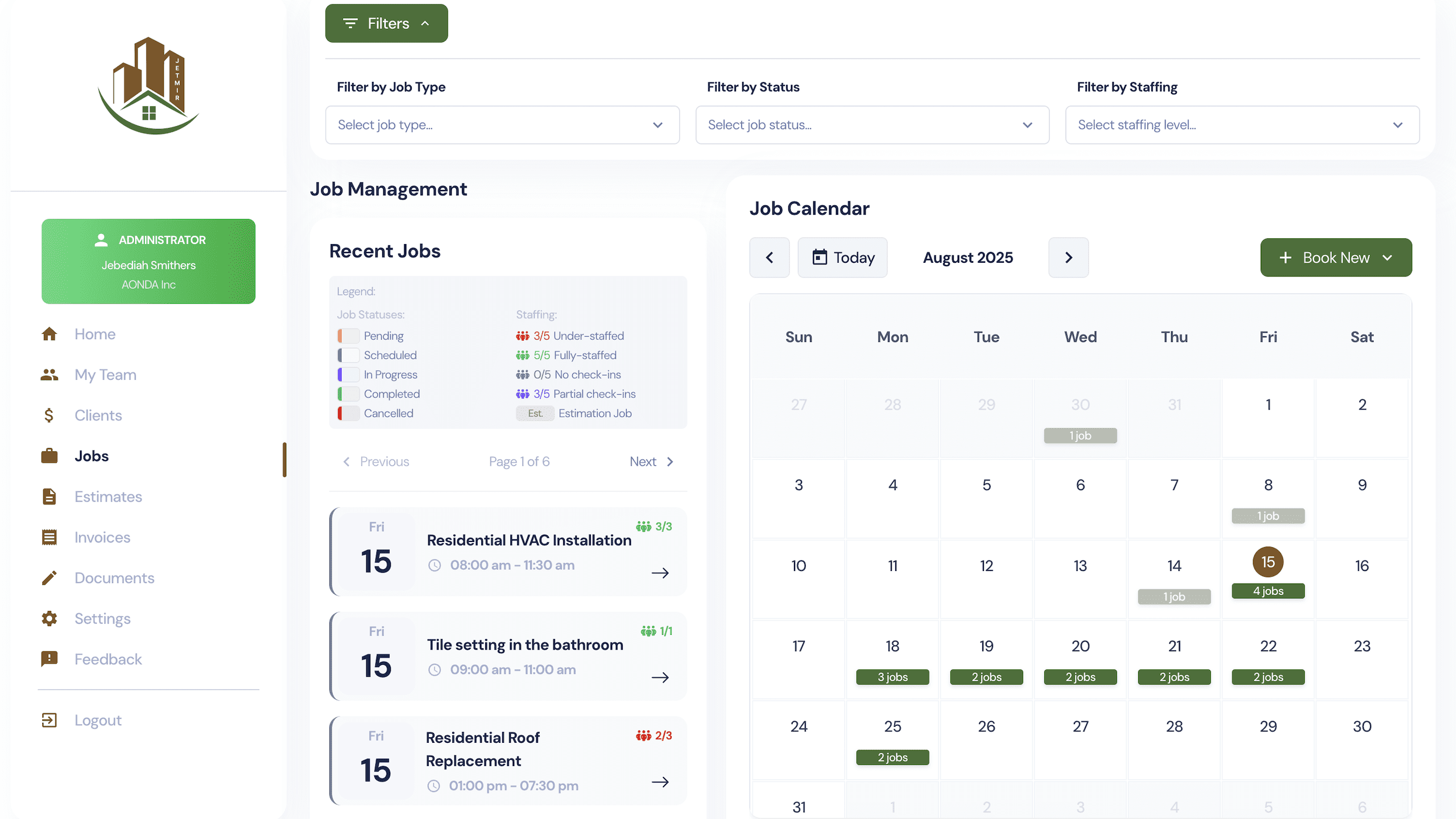Click the clock icon beside 08:00 am time

435,565
